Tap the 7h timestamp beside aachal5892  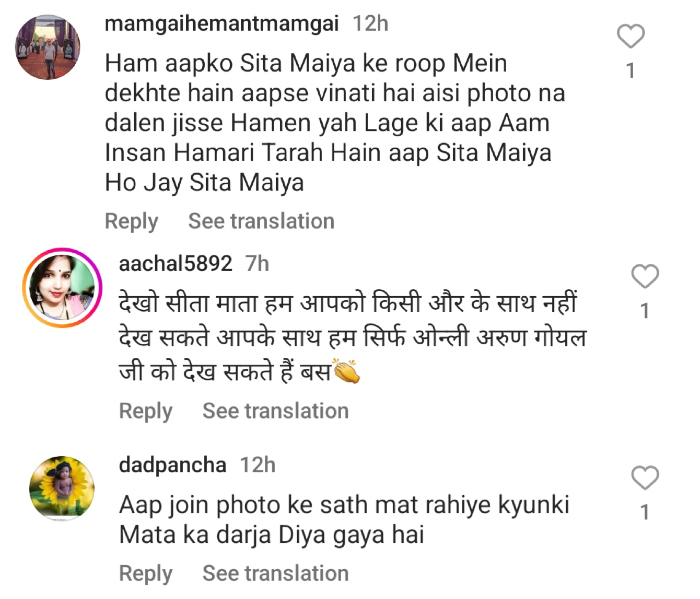click(x=257, y=264)
